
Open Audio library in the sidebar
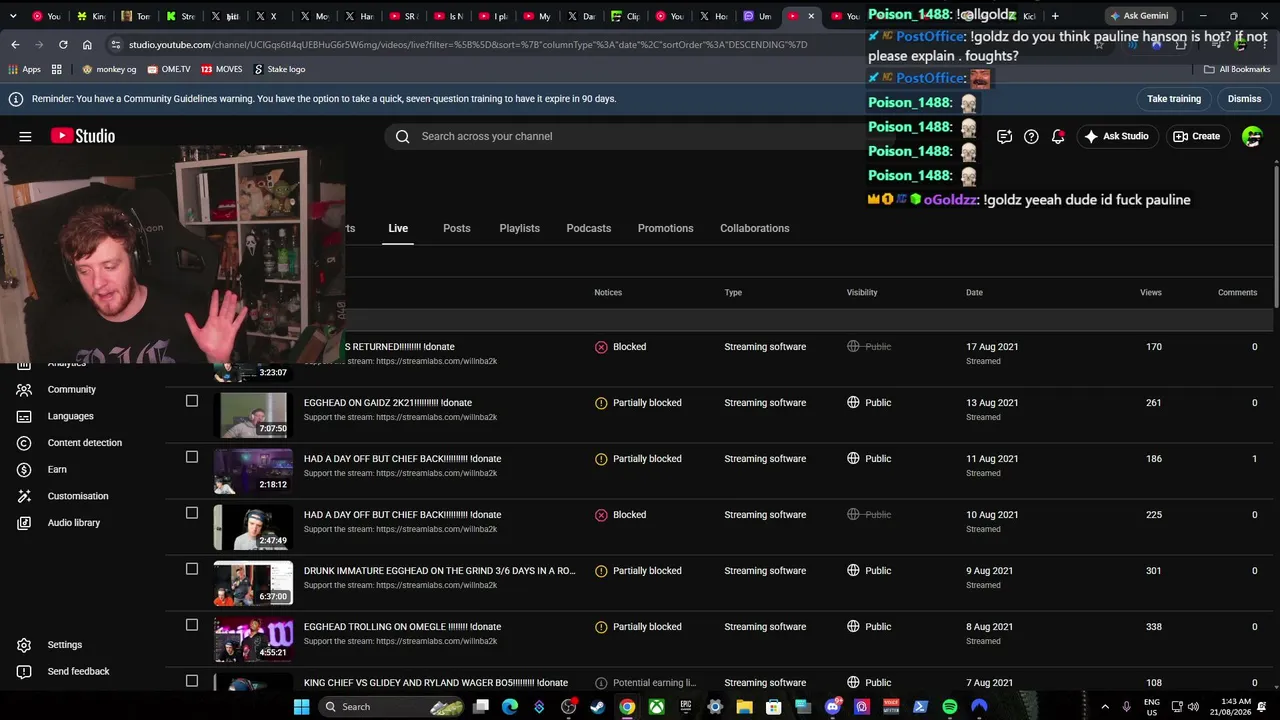73,523
